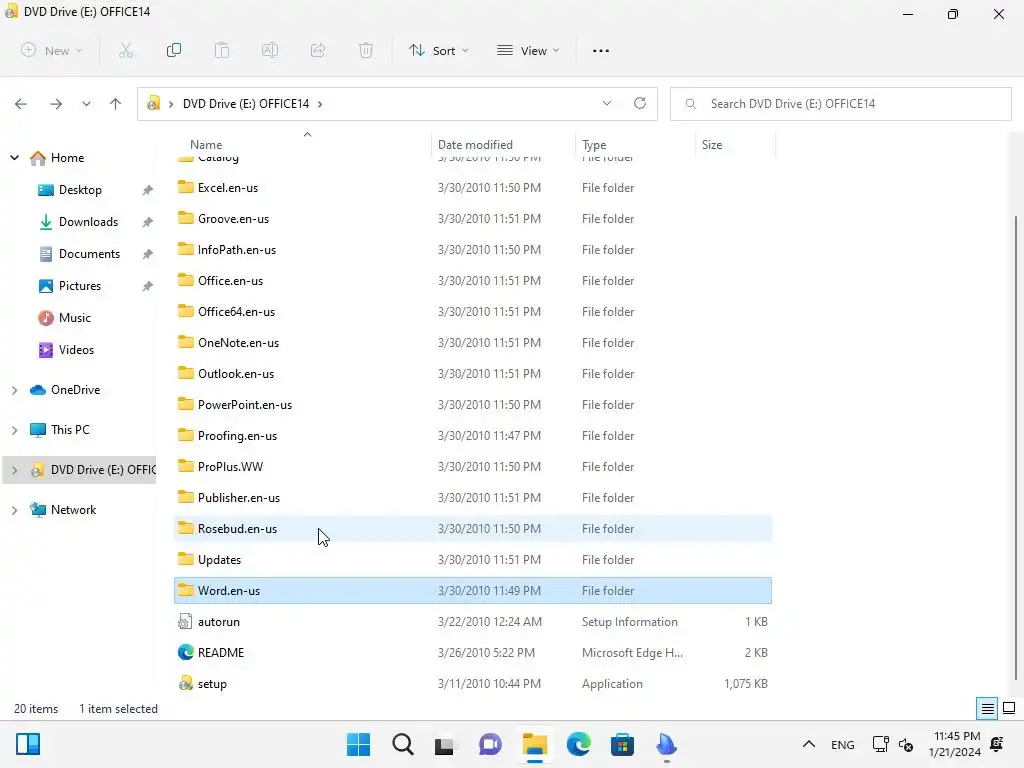Open the Word.en-us folder icon

pos(185,590)
